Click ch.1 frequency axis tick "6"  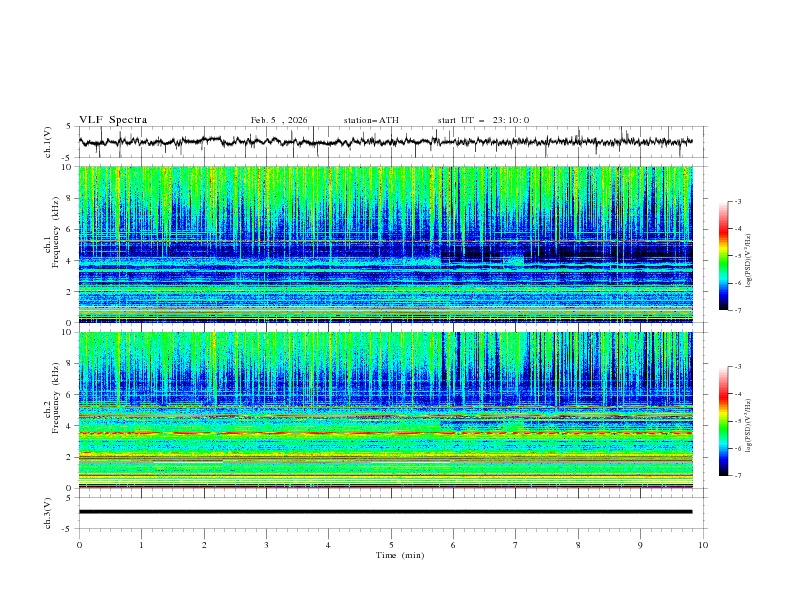point(71,229)
